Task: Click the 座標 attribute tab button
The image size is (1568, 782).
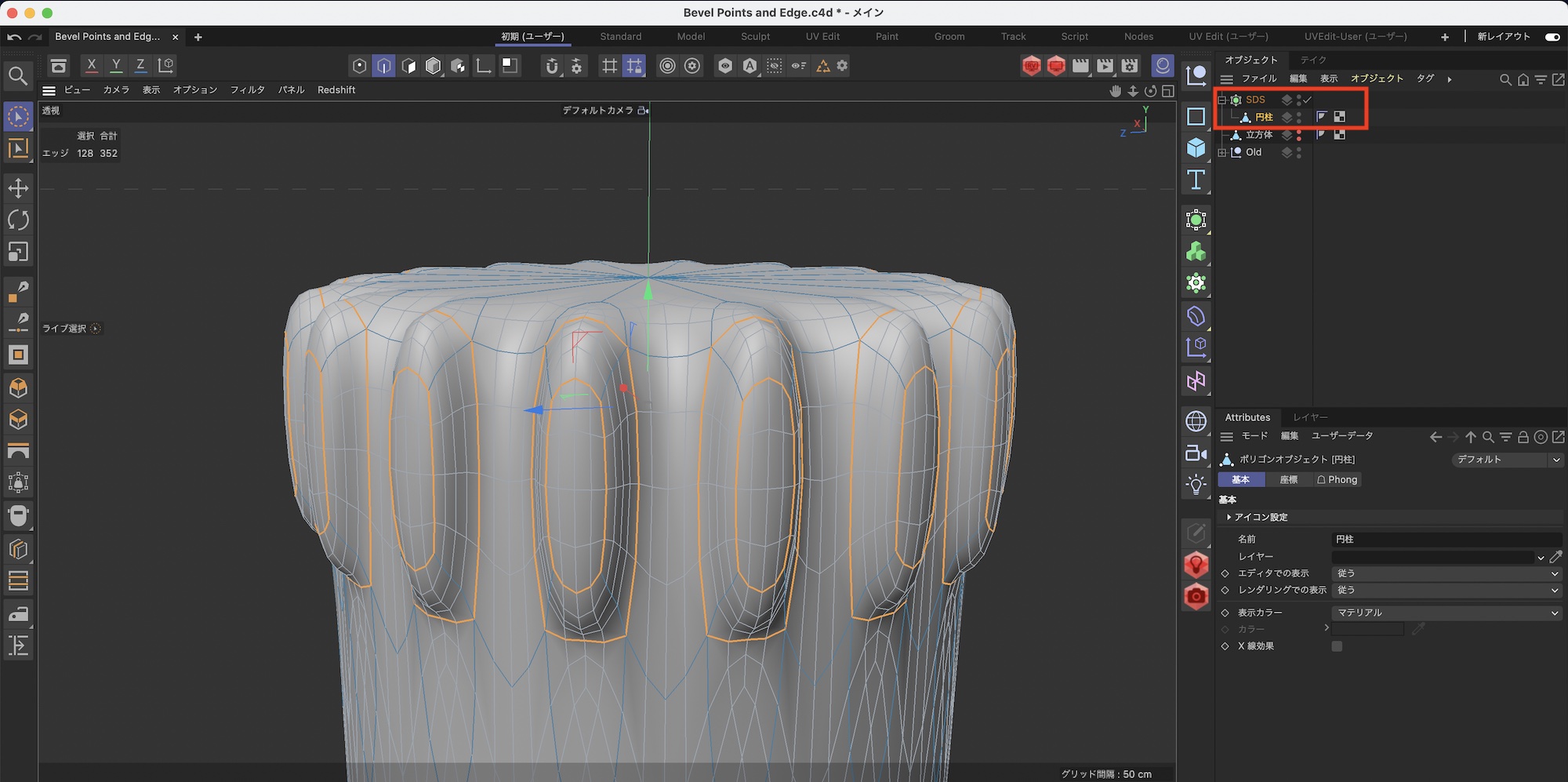Action: (1288, 480)
